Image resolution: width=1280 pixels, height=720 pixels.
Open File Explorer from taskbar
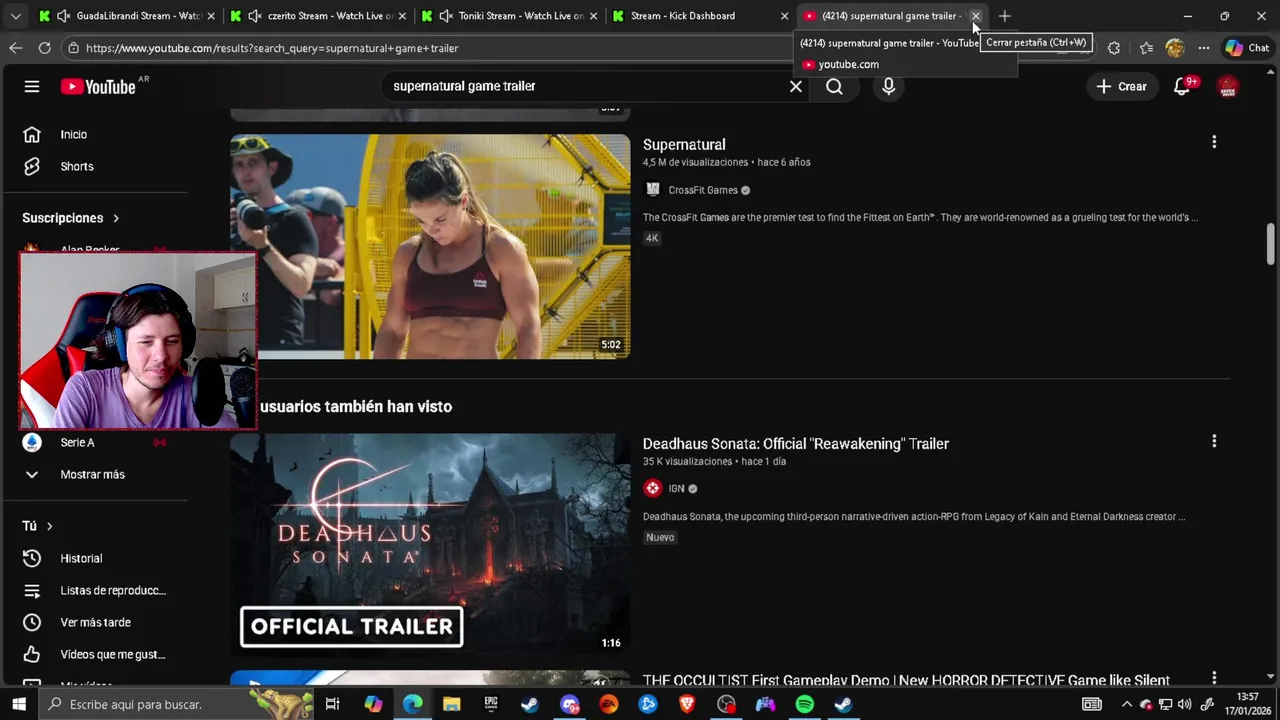451,704
